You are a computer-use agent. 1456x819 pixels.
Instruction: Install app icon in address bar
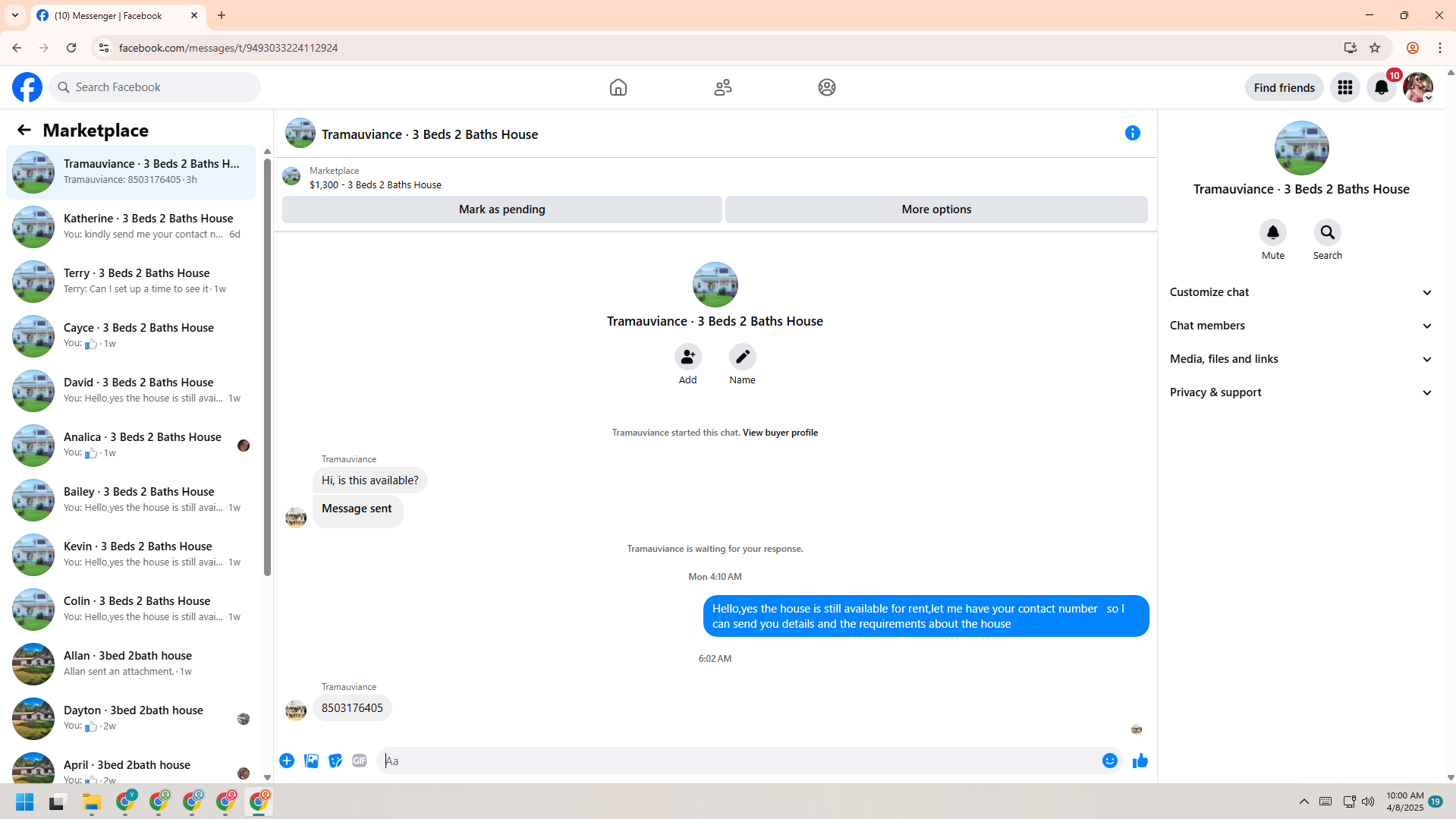pos(1350,48)
